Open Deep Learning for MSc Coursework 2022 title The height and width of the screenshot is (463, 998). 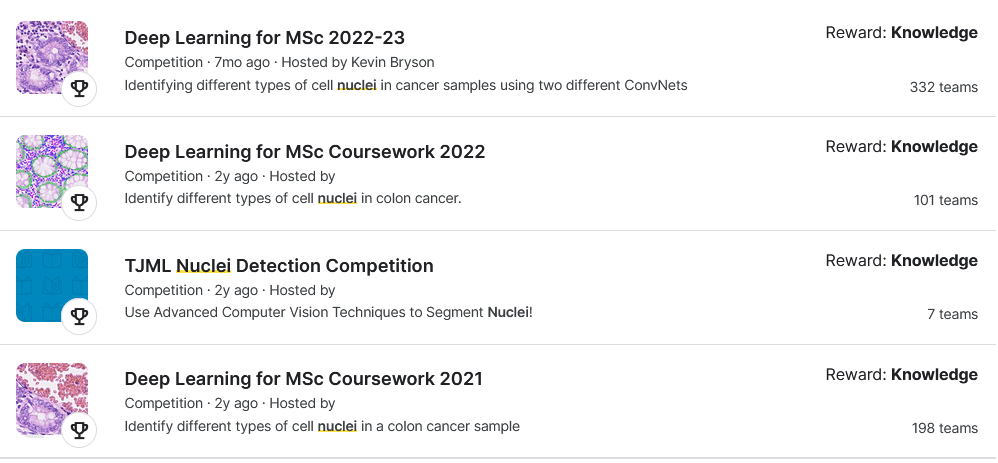click(x=305, y=152)
